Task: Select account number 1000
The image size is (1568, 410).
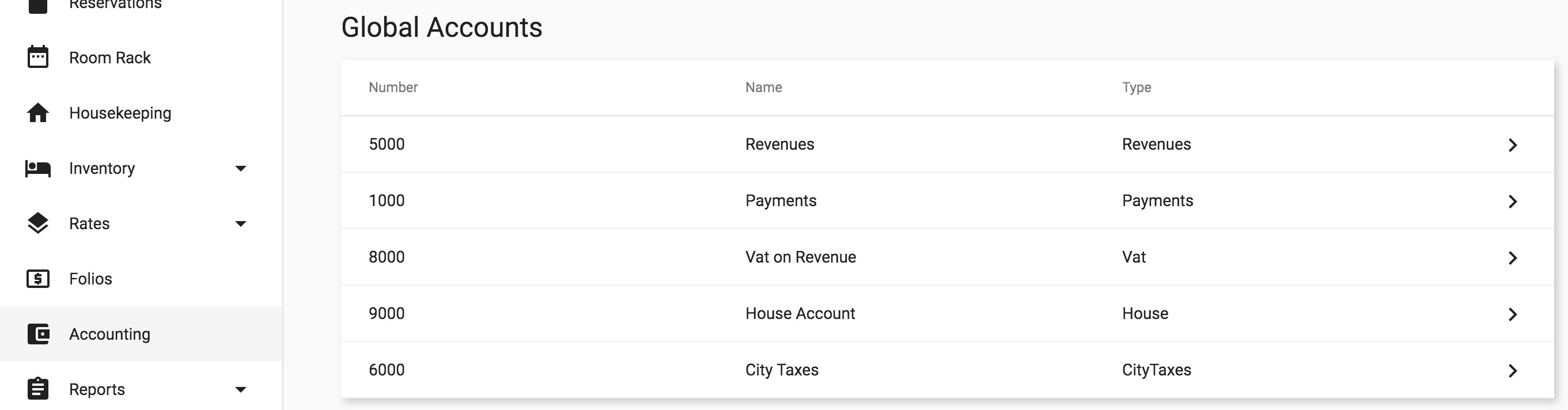Action: tap(387, 201)
